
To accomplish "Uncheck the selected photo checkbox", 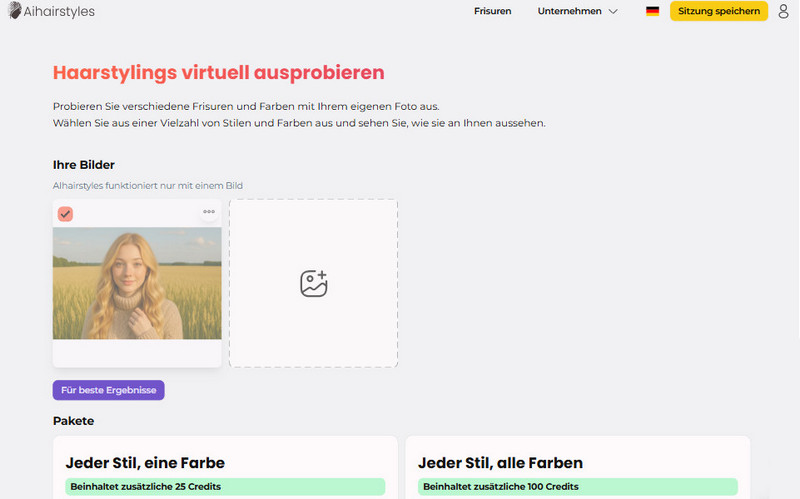I will 65,213.
